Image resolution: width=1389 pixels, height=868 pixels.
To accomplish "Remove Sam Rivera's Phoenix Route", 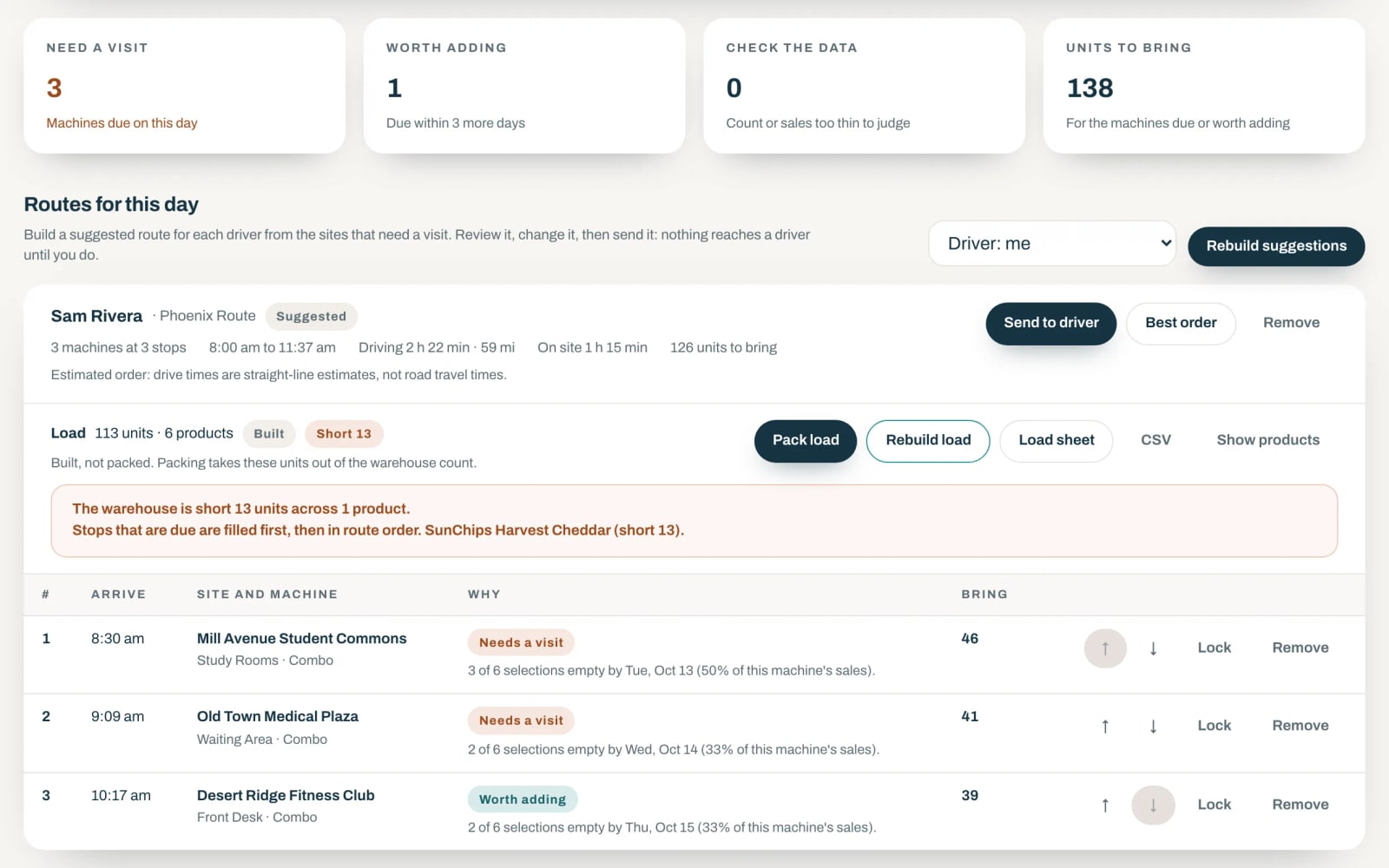I will point(1291,323).
